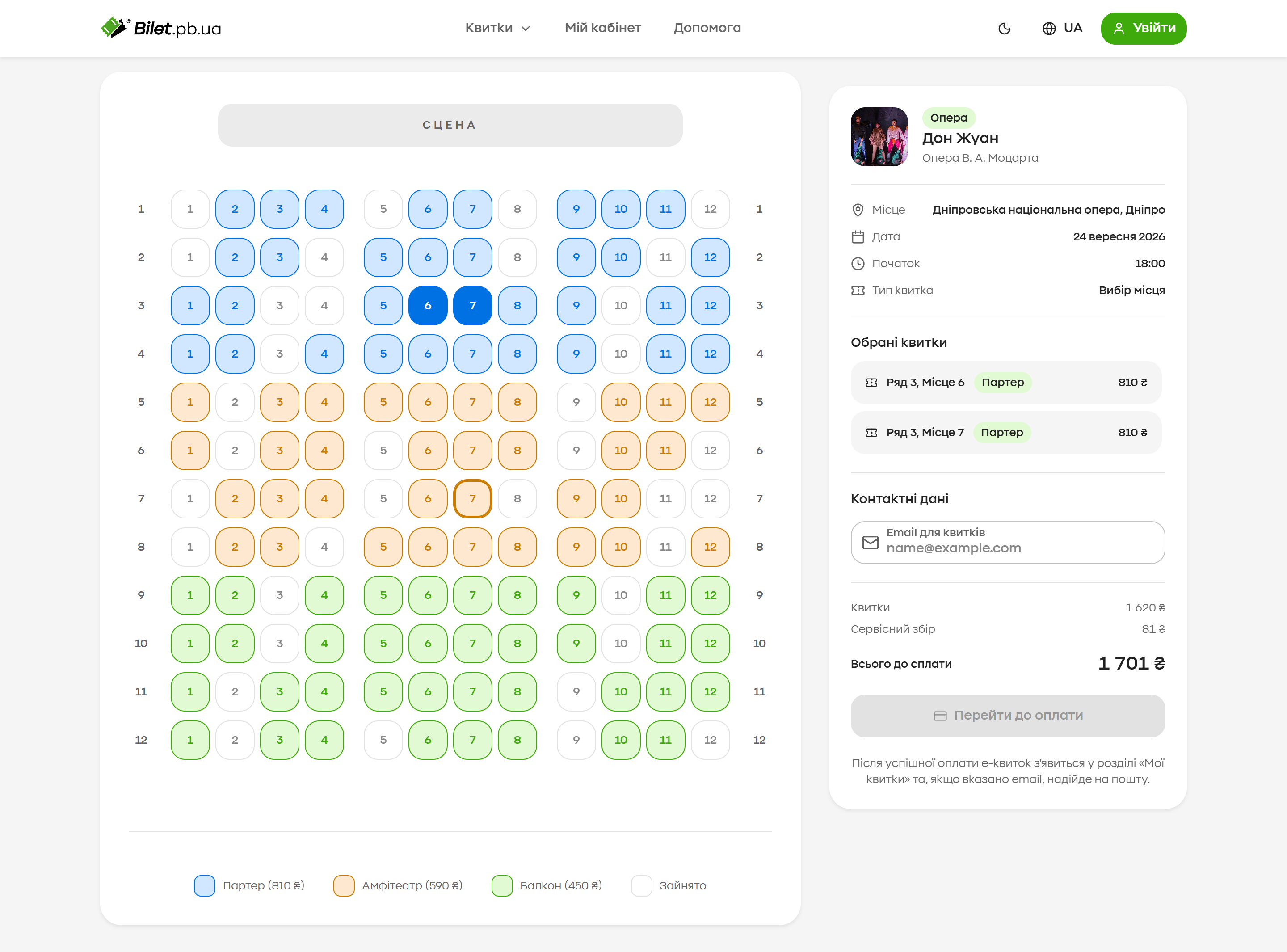
Task: Click Партер tag on Місце 6 ticket
Action: pyautogui.click(x=1002, y=383)
